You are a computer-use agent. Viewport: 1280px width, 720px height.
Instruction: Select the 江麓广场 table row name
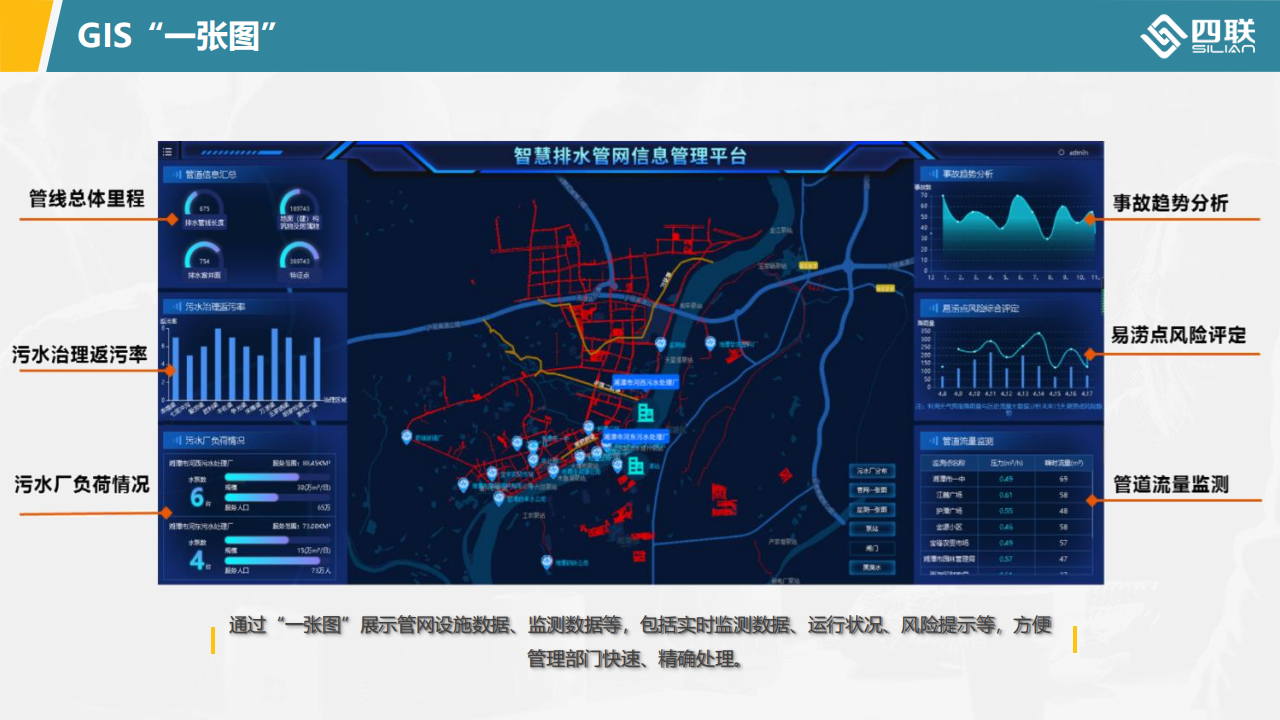(x=948, y=495)
